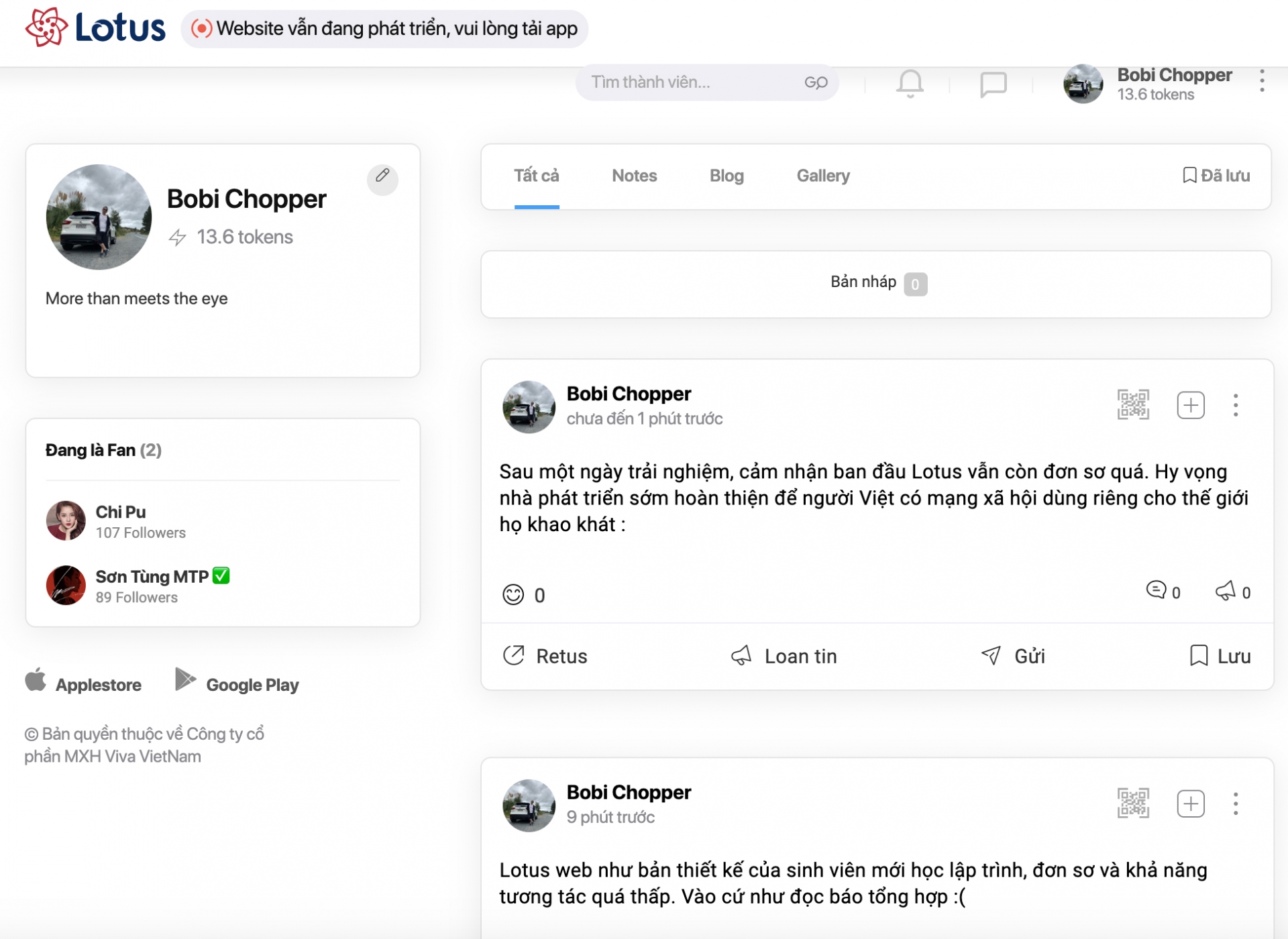
Task: Click the Lotus logo
Action: coord(95,28)
